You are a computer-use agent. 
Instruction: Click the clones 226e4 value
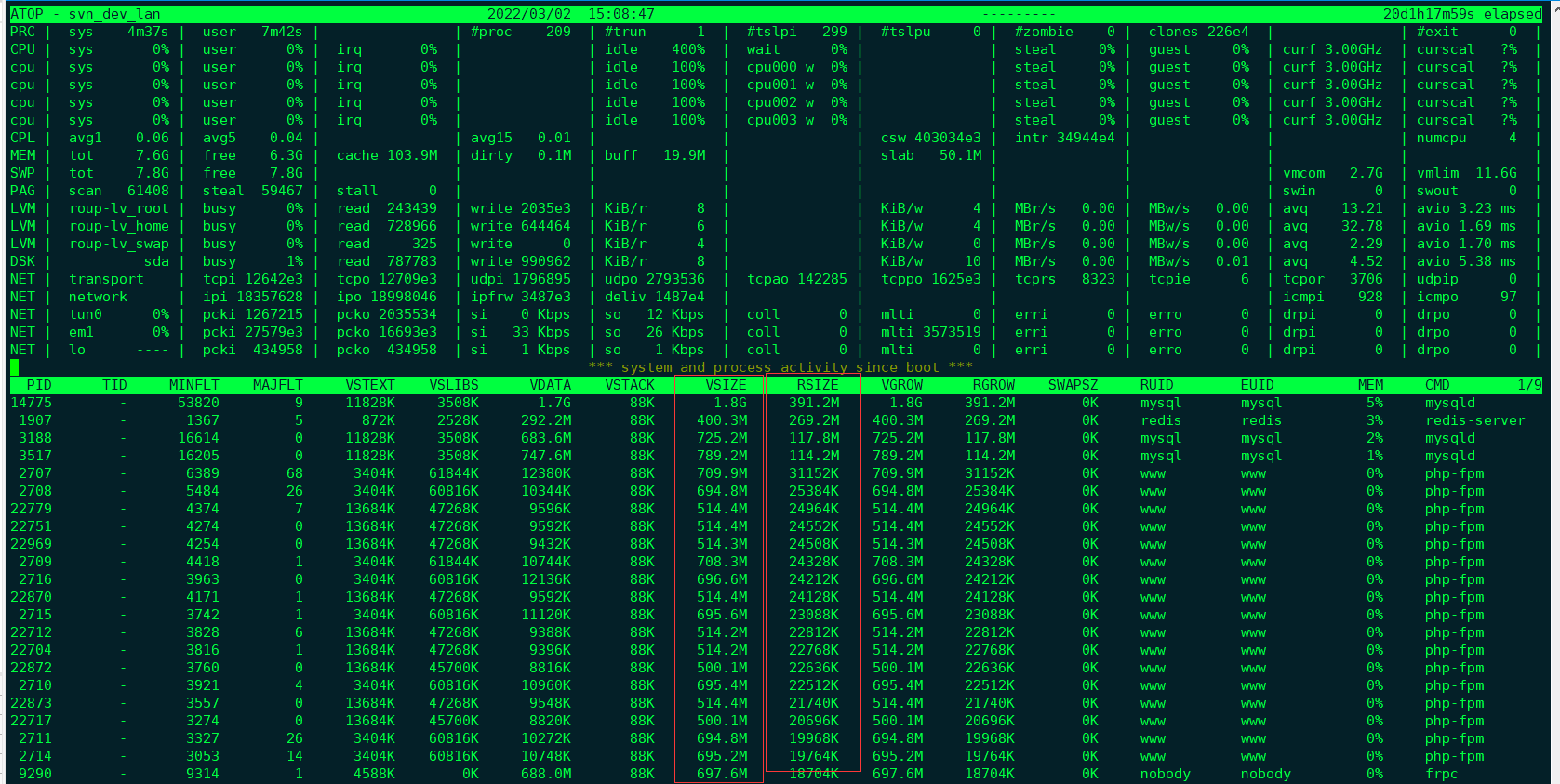click(1199, 32)
